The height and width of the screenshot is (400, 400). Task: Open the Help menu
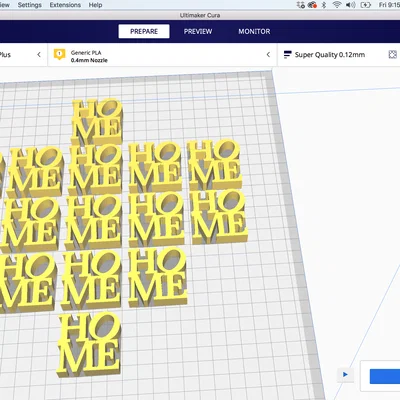coord(95,5)
